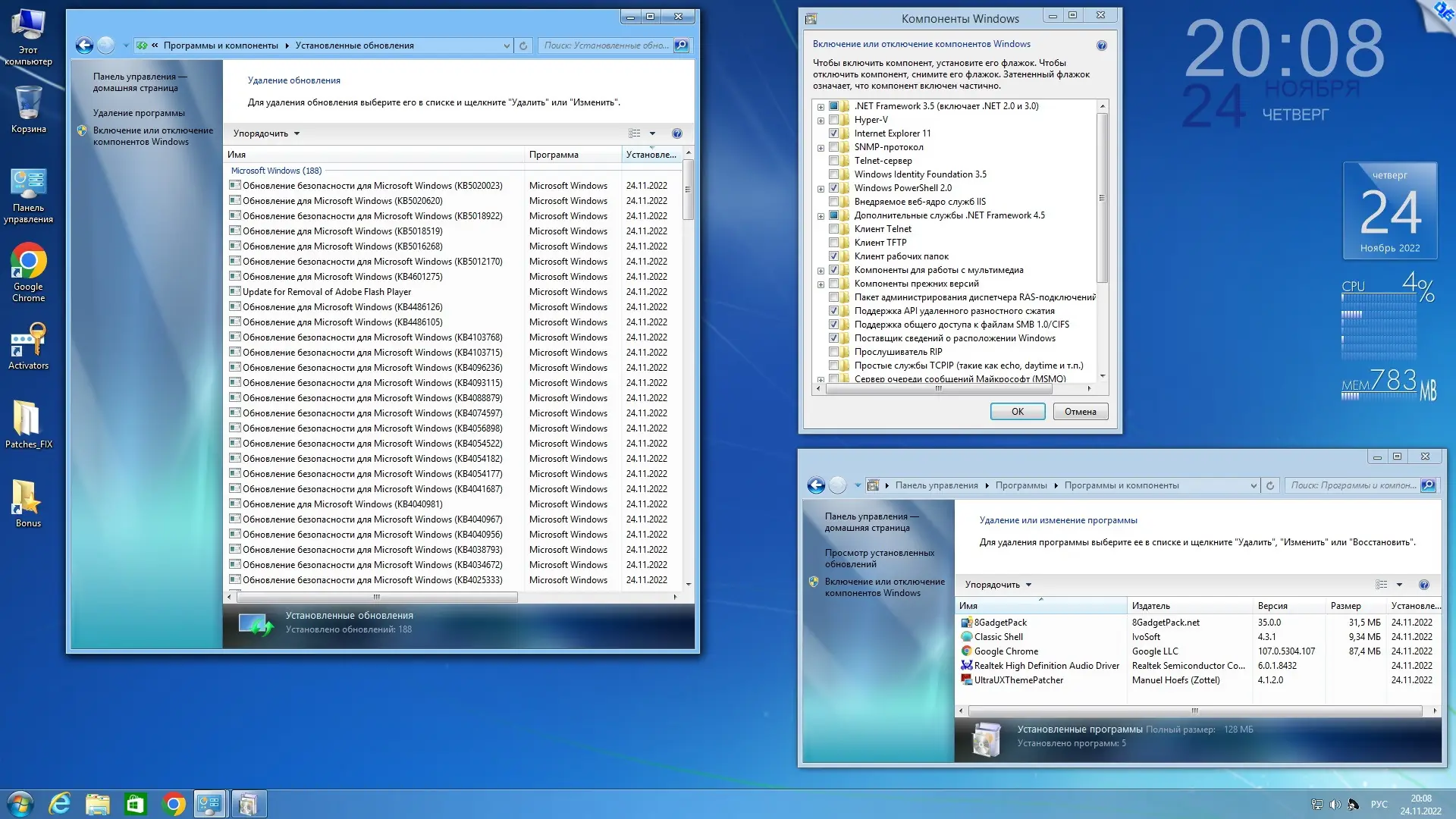Click the refresh button beside the updates address bar
The width and height of the screenshot is (1456, 819).
(523, 45)
